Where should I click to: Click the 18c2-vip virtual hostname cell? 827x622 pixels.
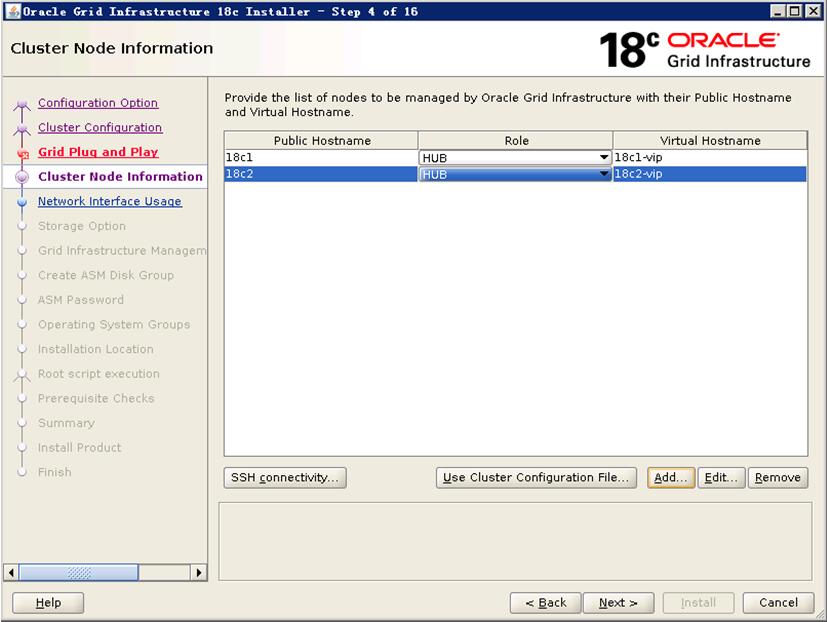[710, 174]
